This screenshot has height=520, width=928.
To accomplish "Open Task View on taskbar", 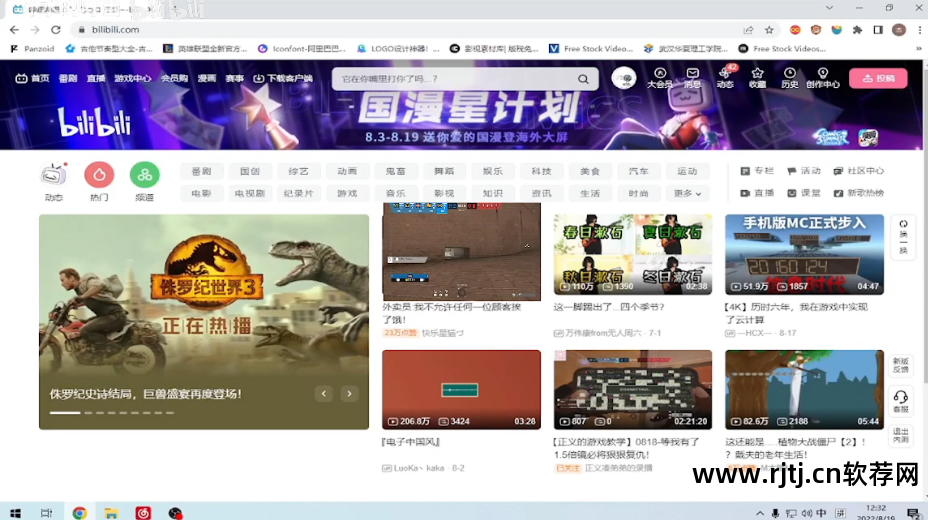I will coord(46,512).
